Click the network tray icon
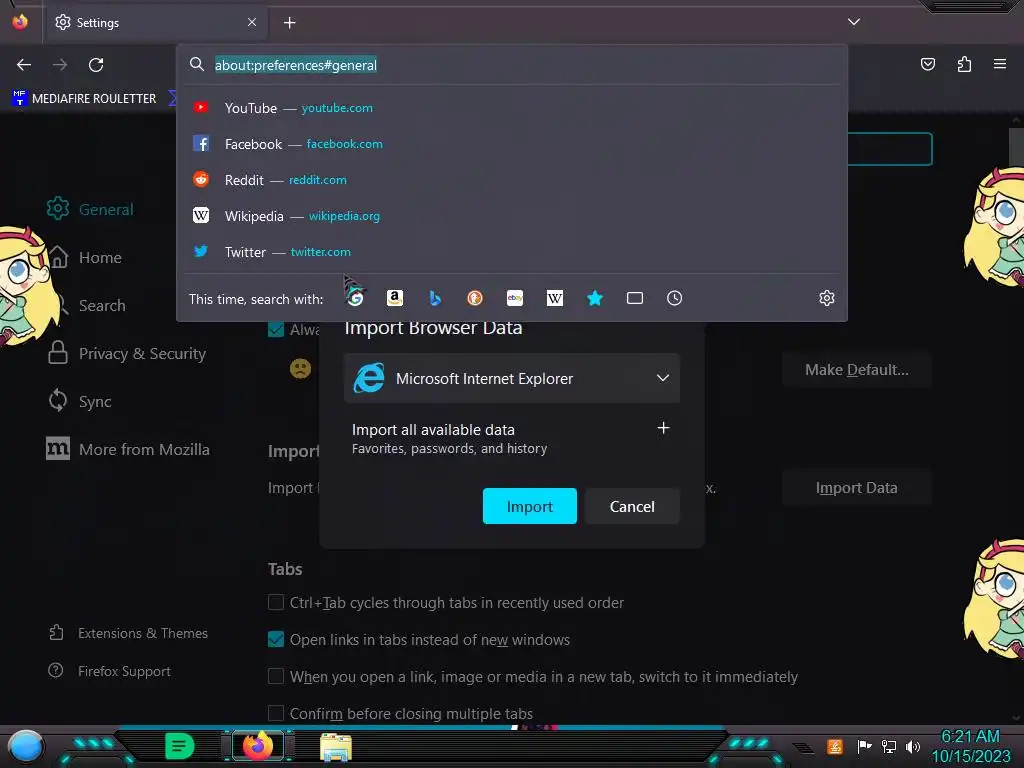 (889, 746)
